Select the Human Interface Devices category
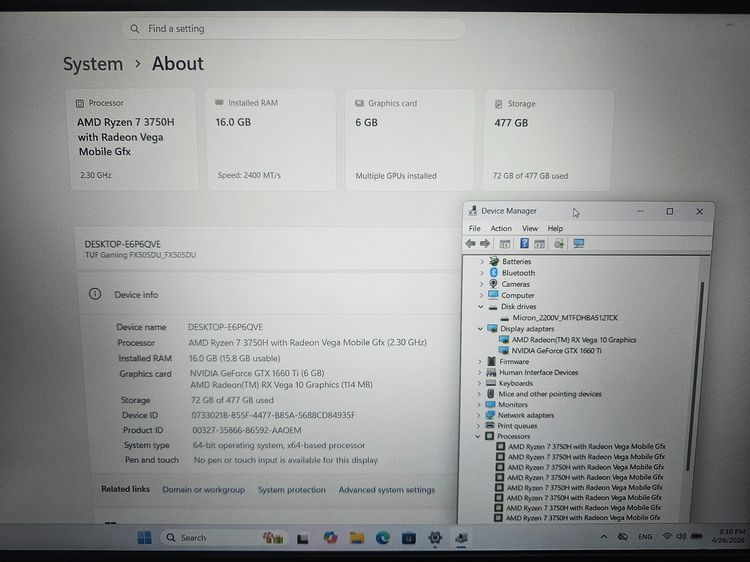Screen dimensions: 750x562 coord(538,372)
